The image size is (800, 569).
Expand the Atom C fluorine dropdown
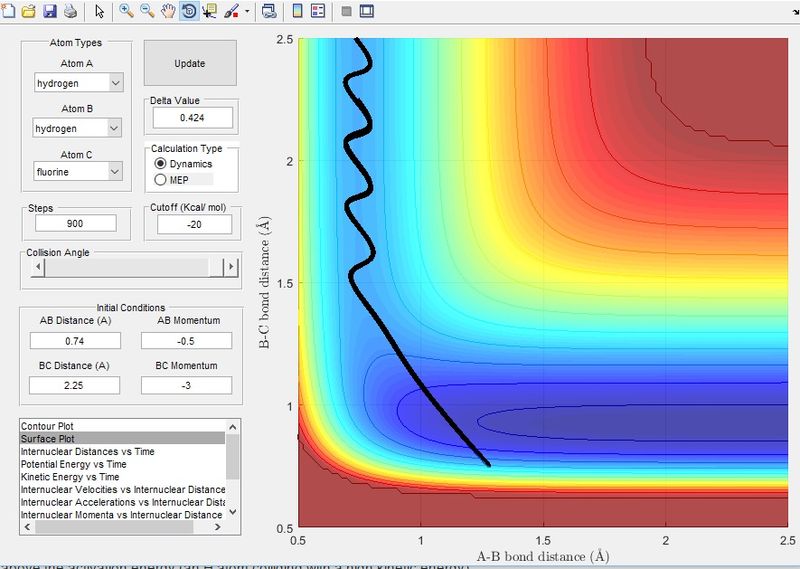click(79, 171)
